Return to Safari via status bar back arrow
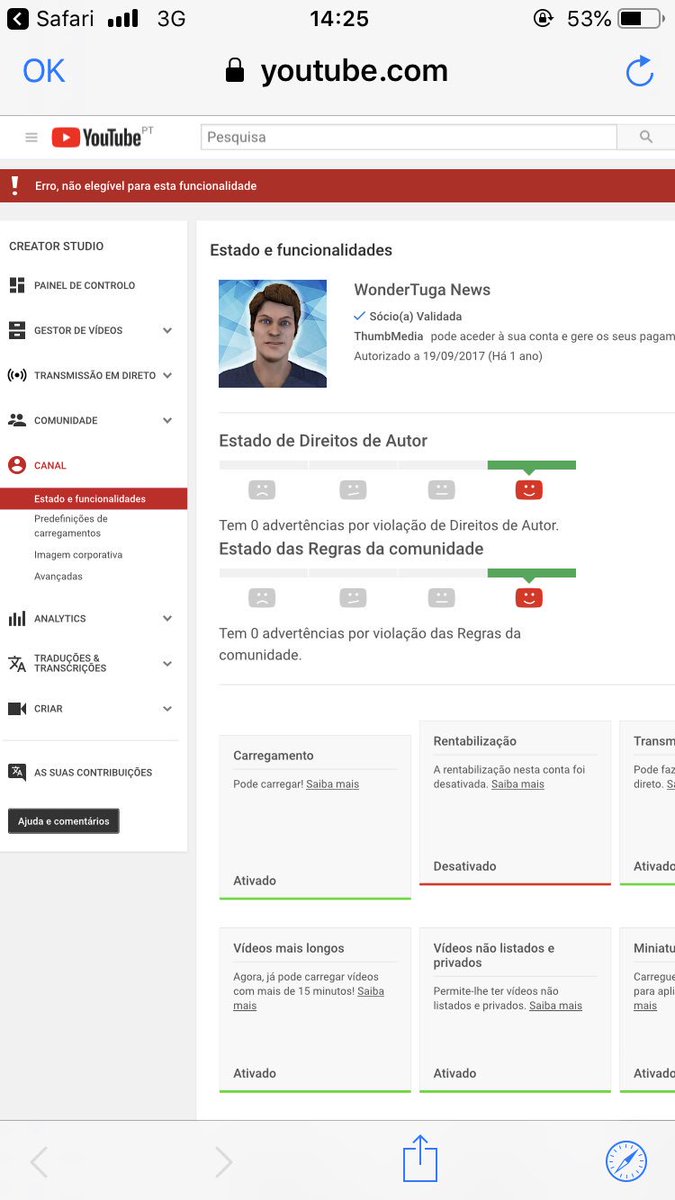 click(18, 18)
